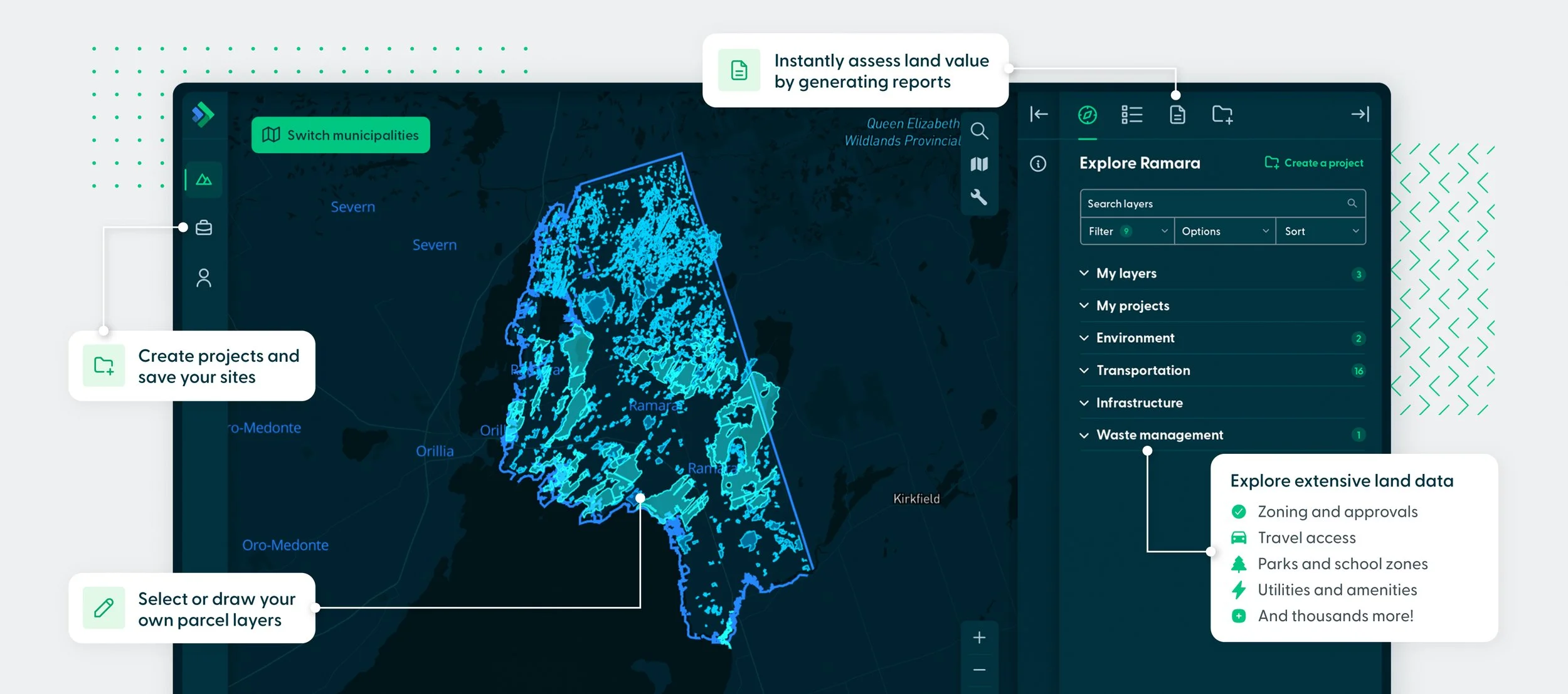Switch to the reports document tab
The height and width of the screenshot is (694, 1568).
[1177, 115]
